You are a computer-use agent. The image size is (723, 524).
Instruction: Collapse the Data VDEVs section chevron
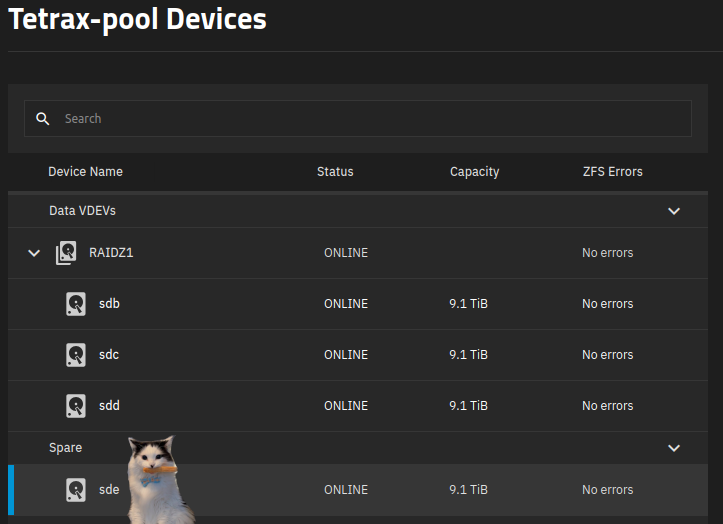pyautogui.click(x=674, y=211)
